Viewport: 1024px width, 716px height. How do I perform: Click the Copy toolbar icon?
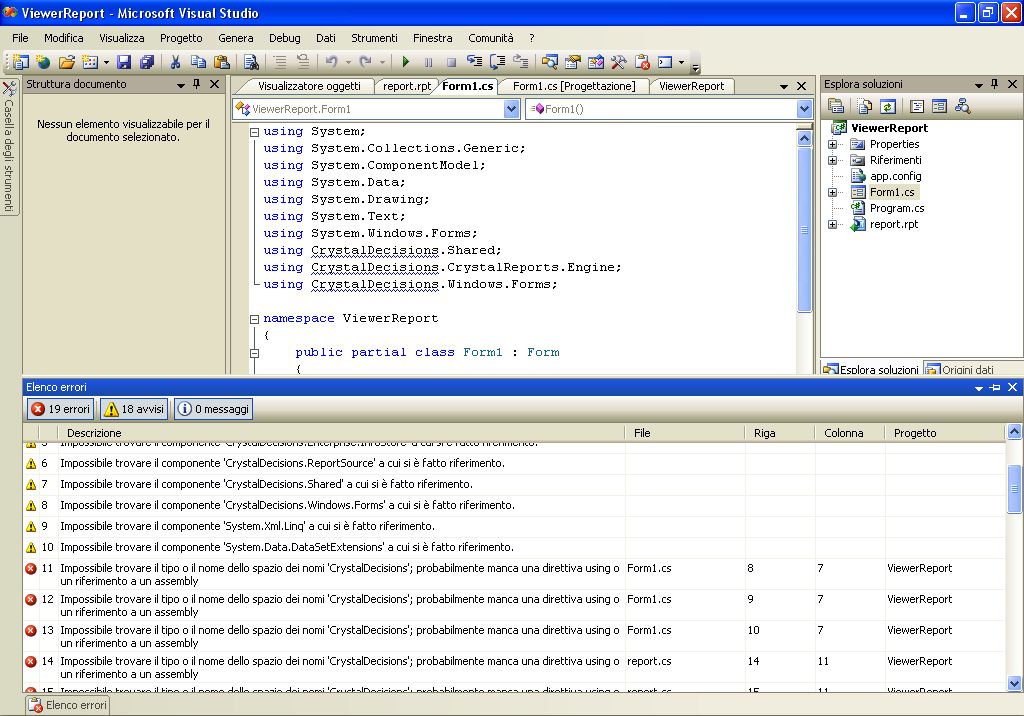pyautogui.click(x=199, y=62)
